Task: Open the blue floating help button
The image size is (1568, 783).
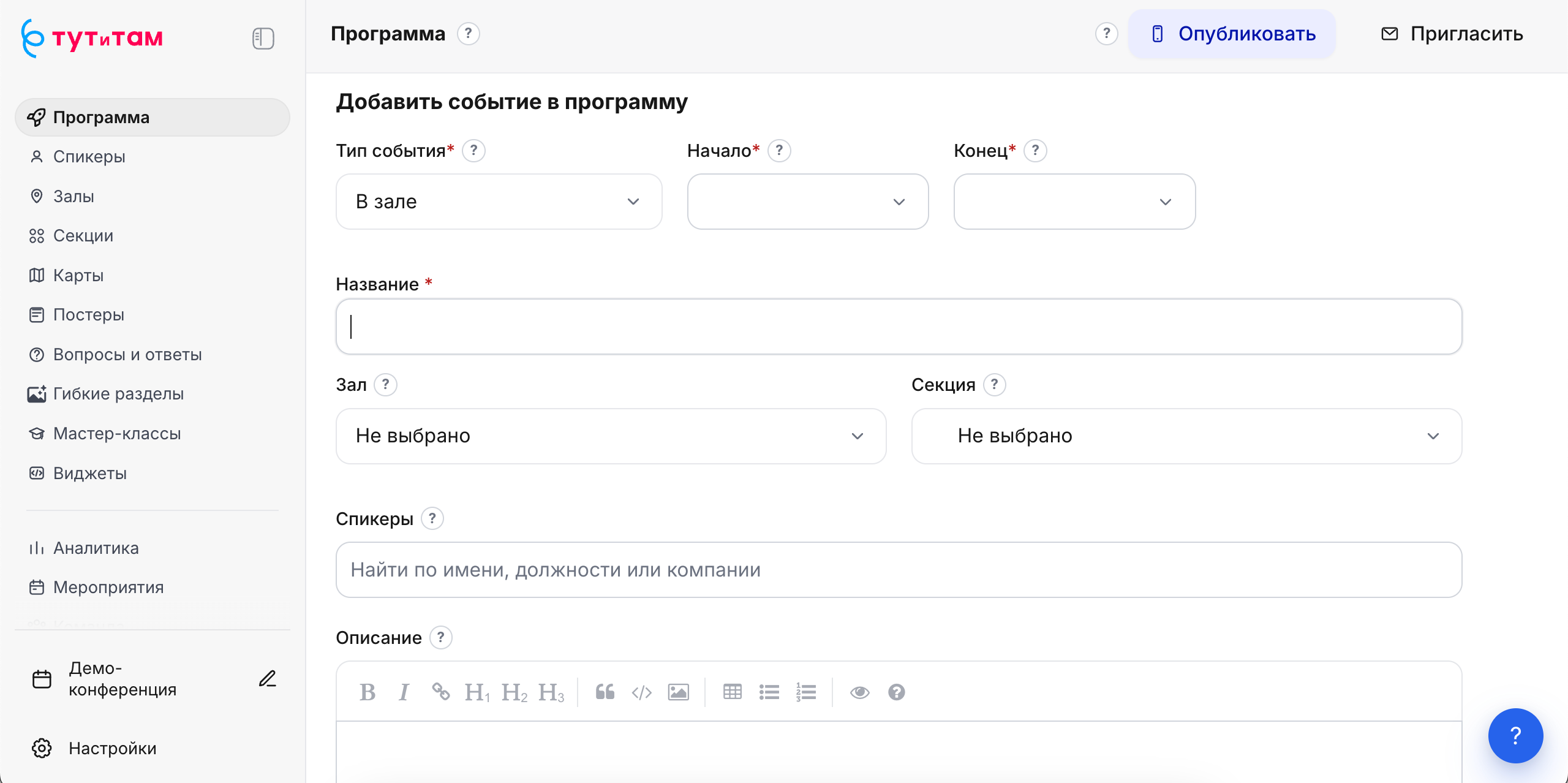Action: [1516, 736]
